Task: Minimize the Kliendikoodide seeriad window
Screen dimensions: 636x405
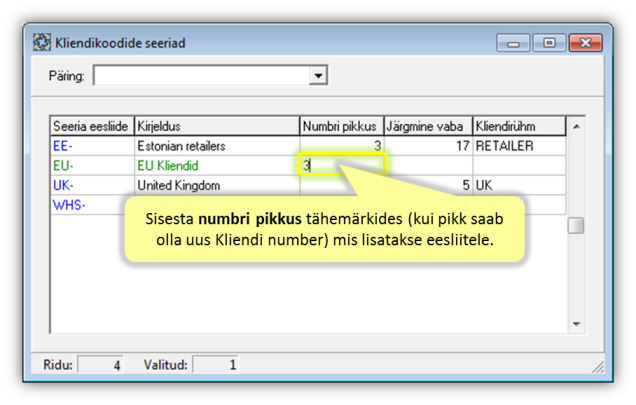Action: (513, 43)
